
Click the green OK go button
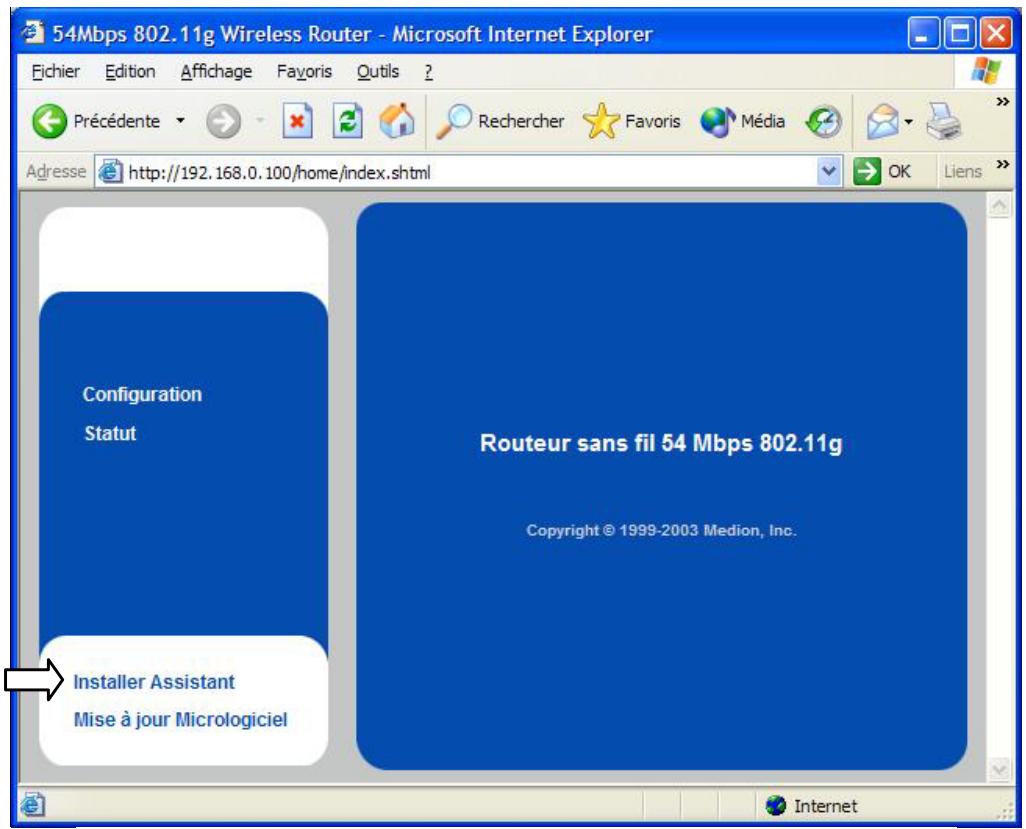881,172
